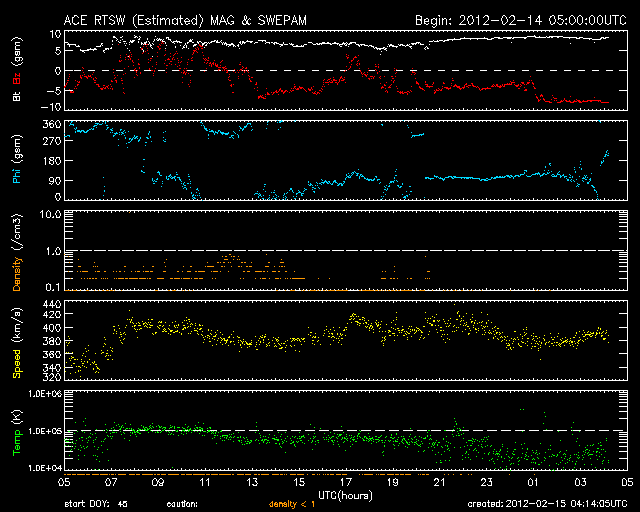Screen dimensions: 640x512
Task: Click the '11' hour tick label
Action: [205, 483]
